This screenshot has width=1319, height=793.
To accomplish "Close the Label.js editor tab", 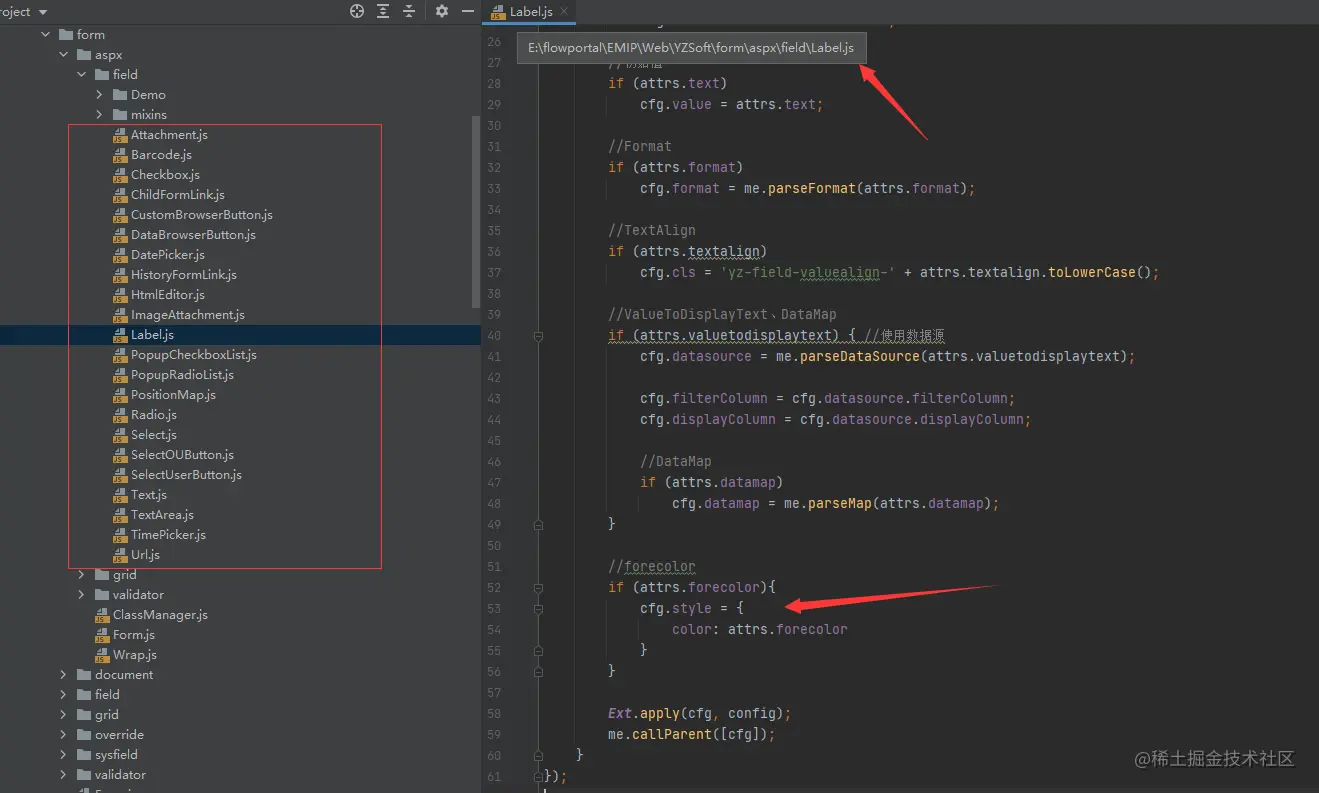I will (x=565, y=12).
